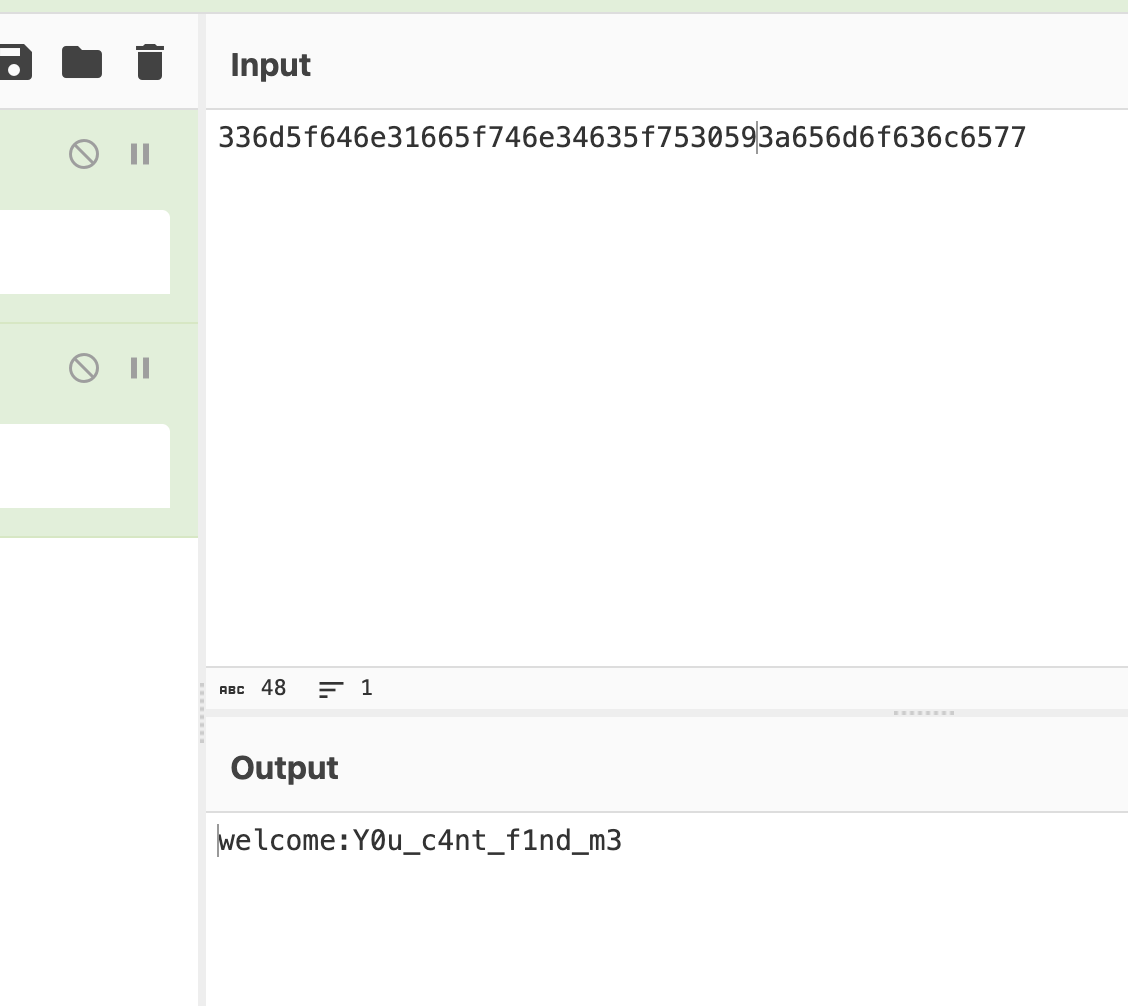Click the Save recipe icon
Image resolution: width=1128 pixels, height=1006 pixels.
tap(14, 63)
